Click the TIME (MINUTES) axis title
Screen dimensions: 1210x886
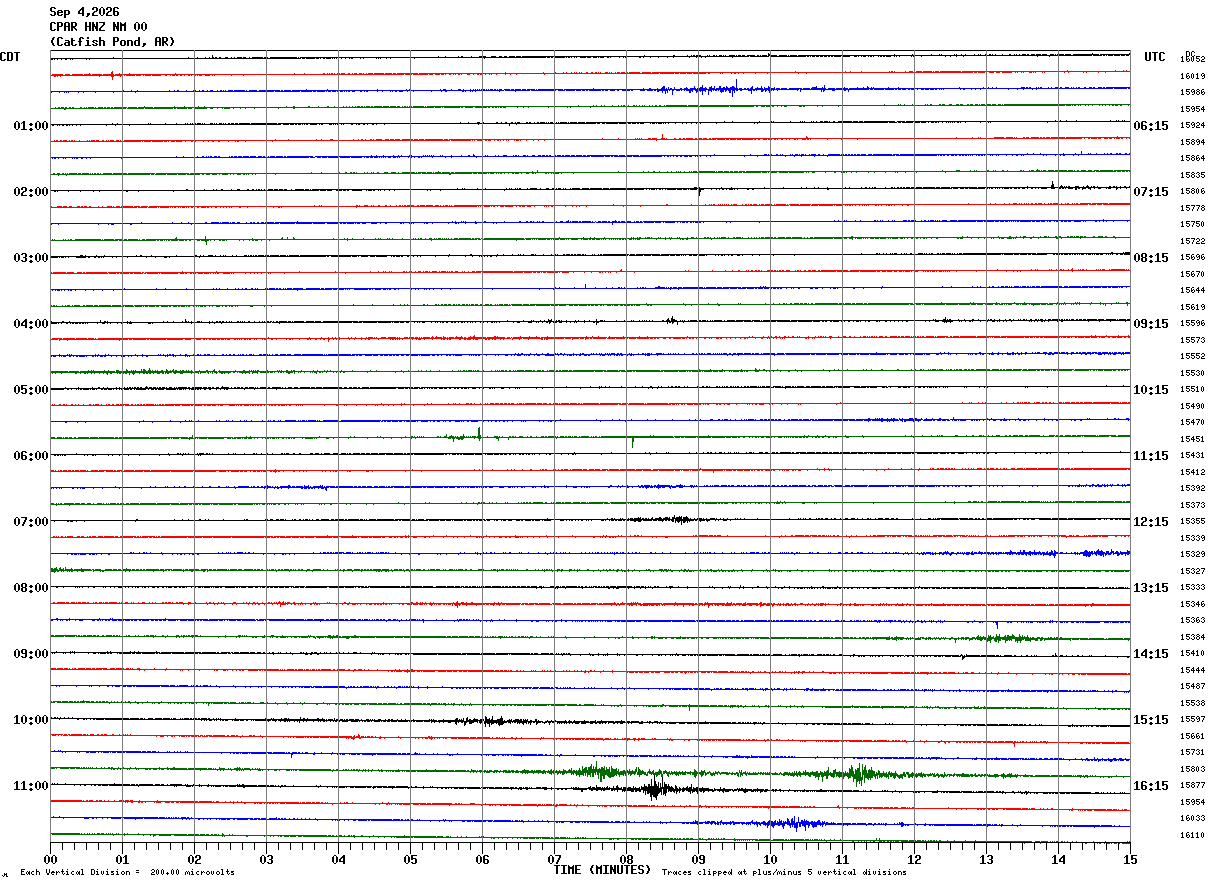click(604, 870)
